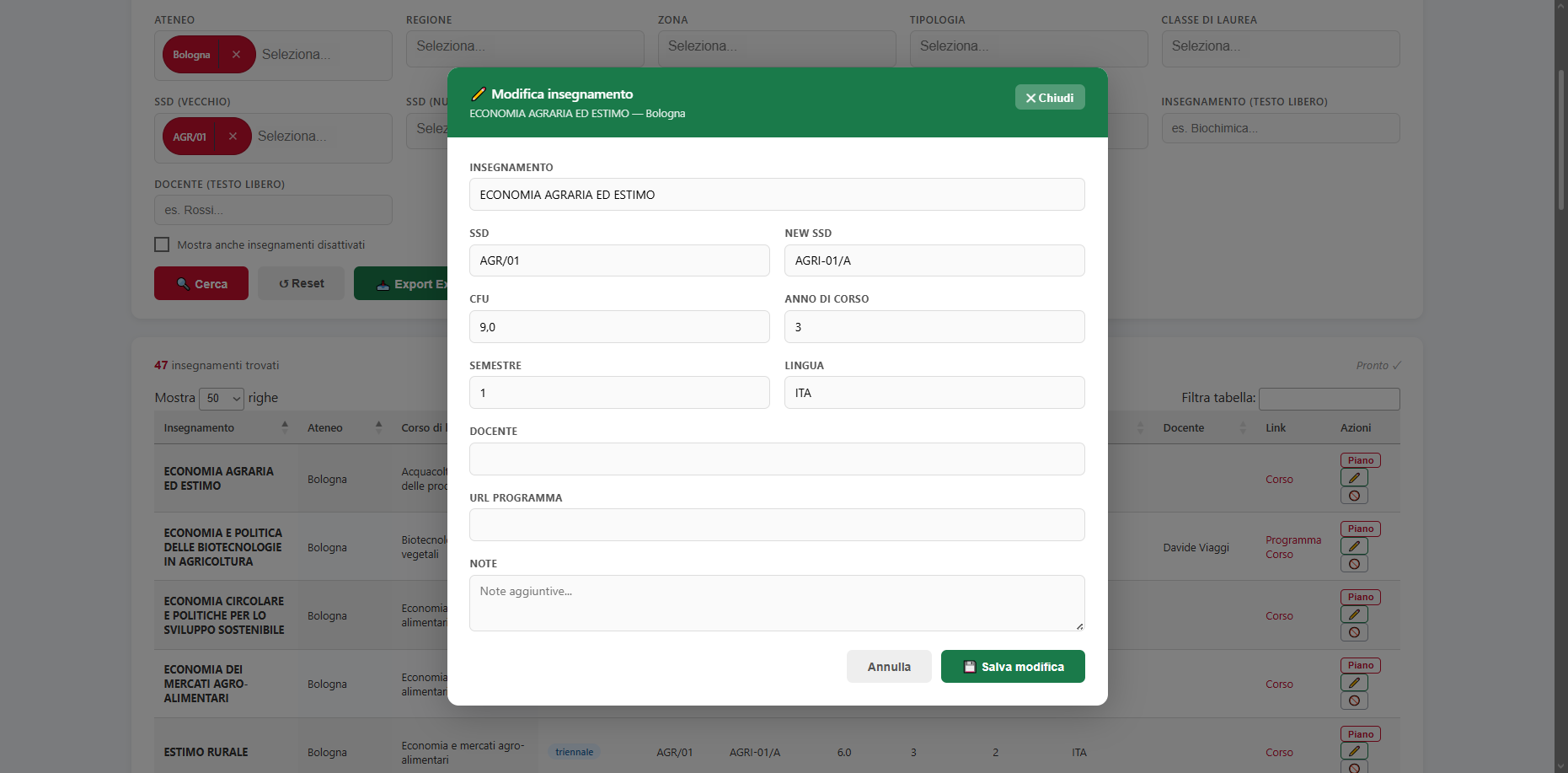Sort table by Docente column
1568x773 pixels.
[1205, 428]
